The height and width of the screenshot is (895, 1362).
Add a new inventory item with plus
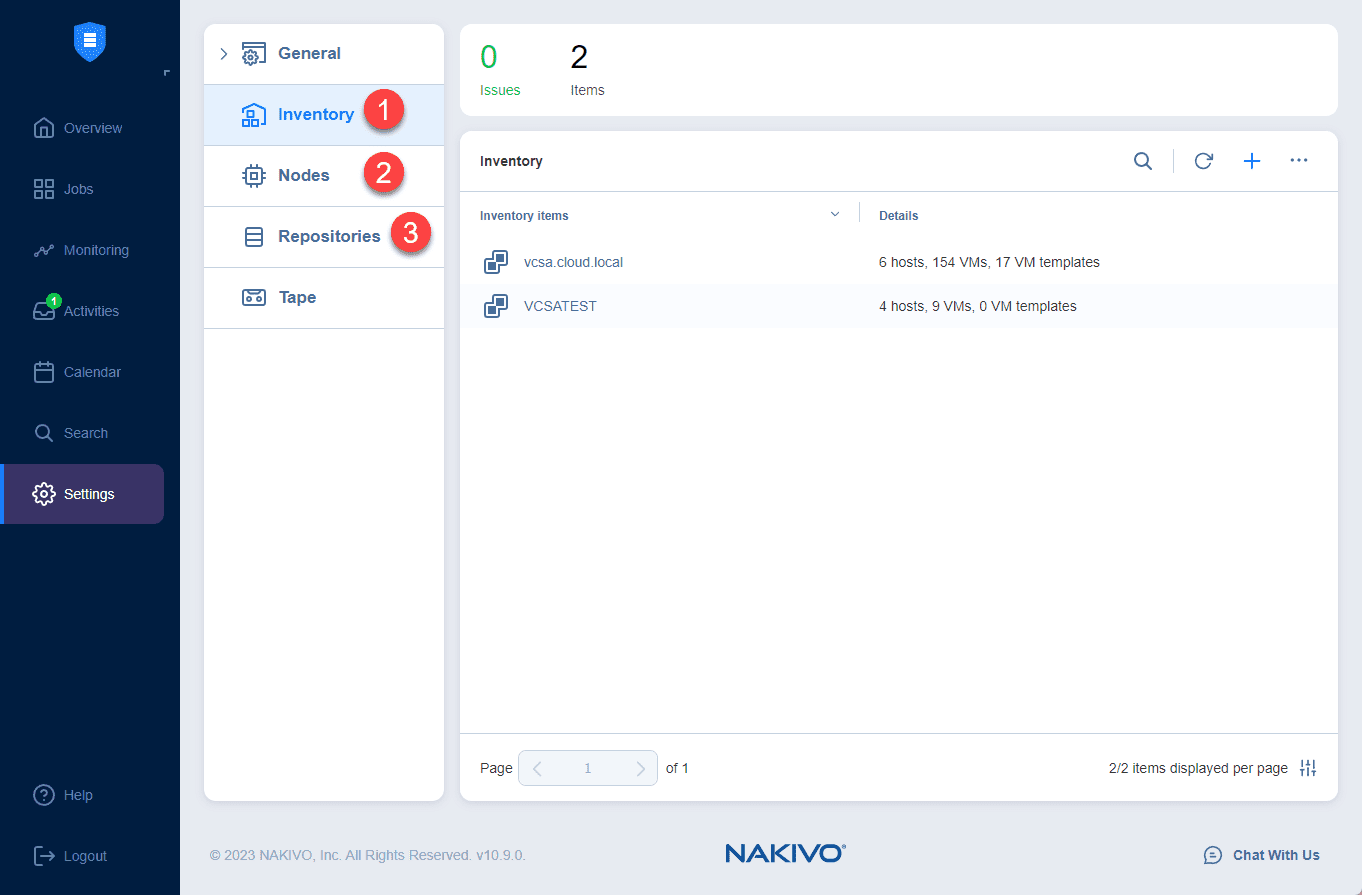click(x=1252, y=161)
